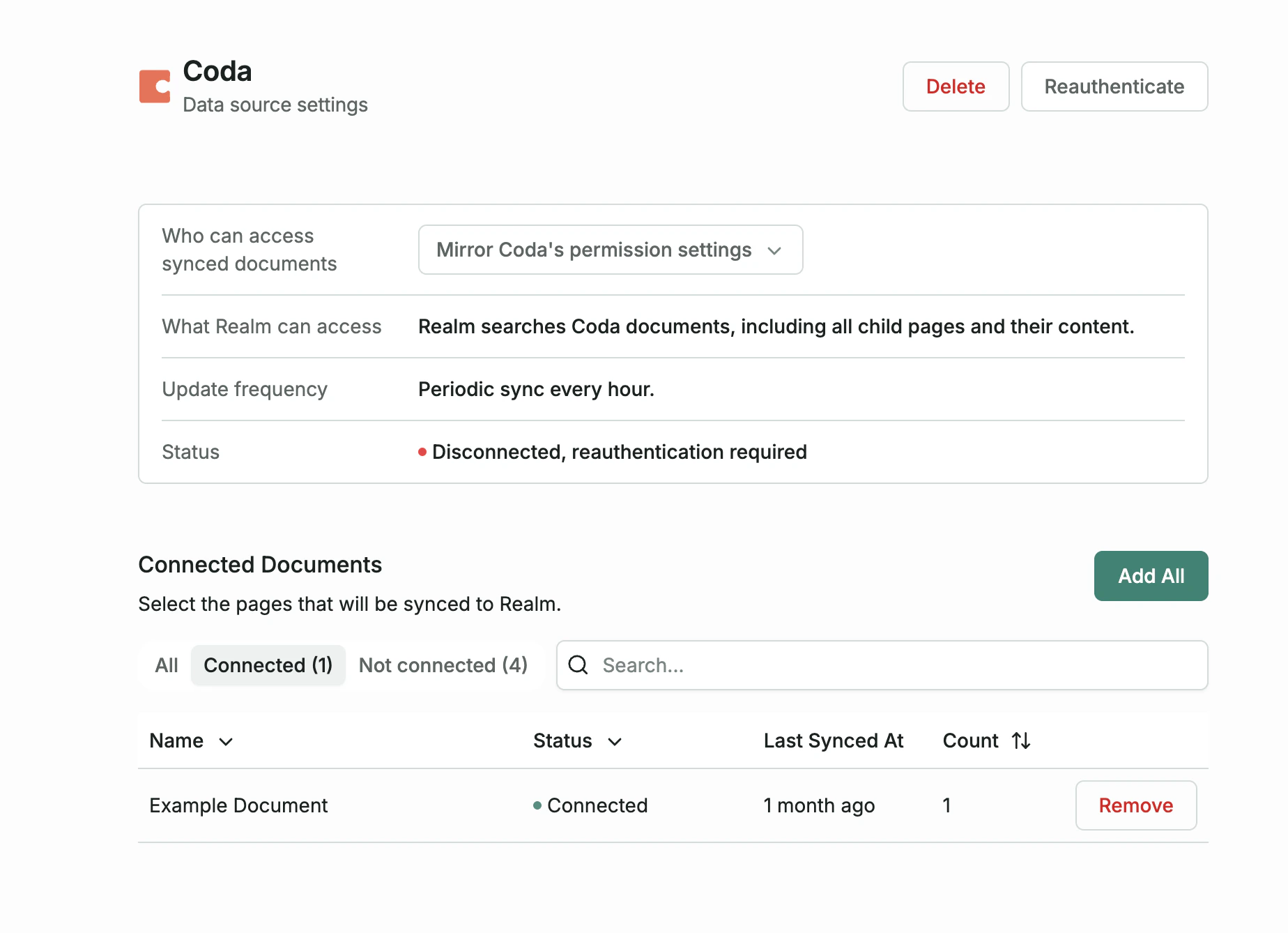
Task: Click the 'Who can access synced documents' label
Action: click(249, 250)
